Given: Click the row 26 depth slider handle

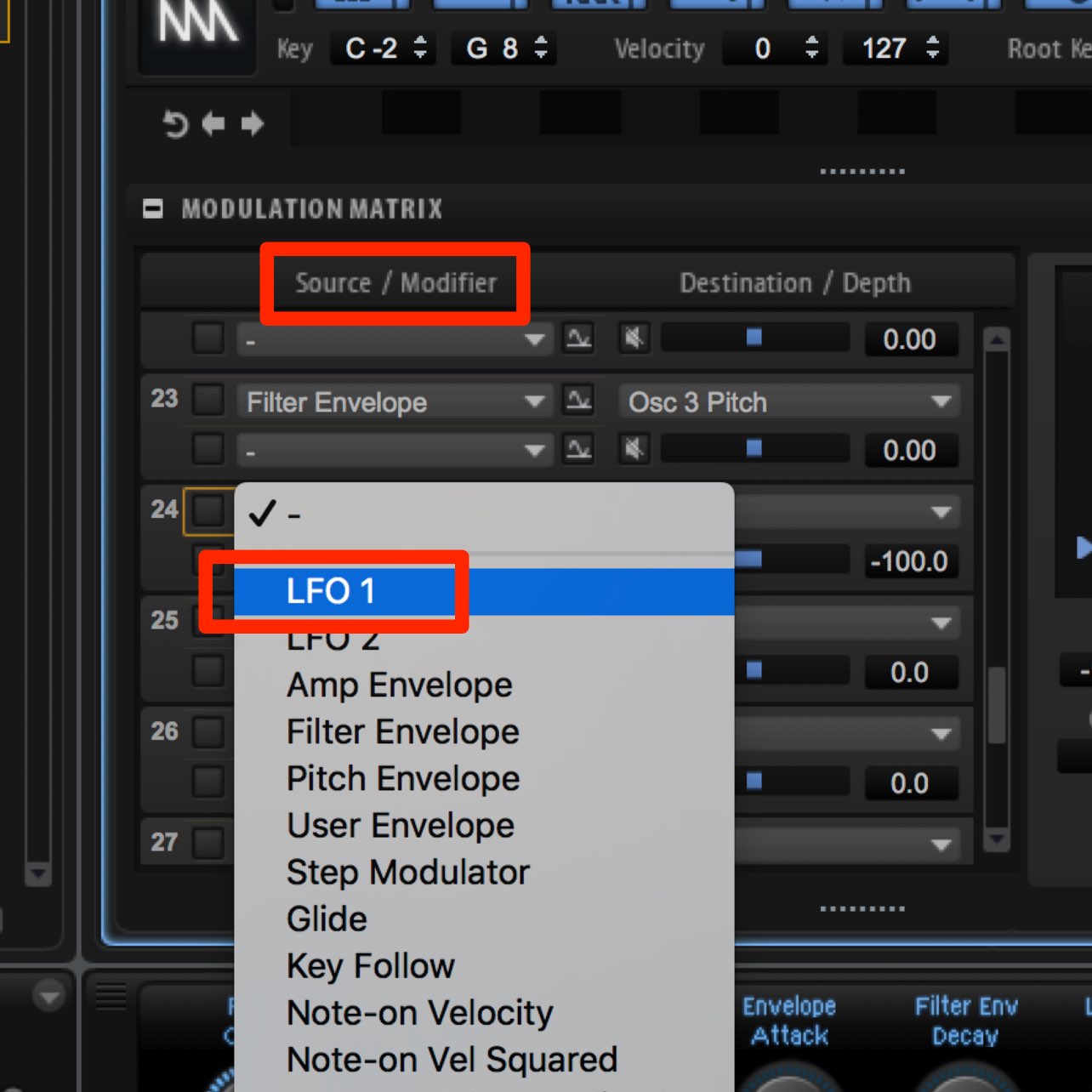Looking at the screenshot, I should pyautogui.click(x=754, y=781).
